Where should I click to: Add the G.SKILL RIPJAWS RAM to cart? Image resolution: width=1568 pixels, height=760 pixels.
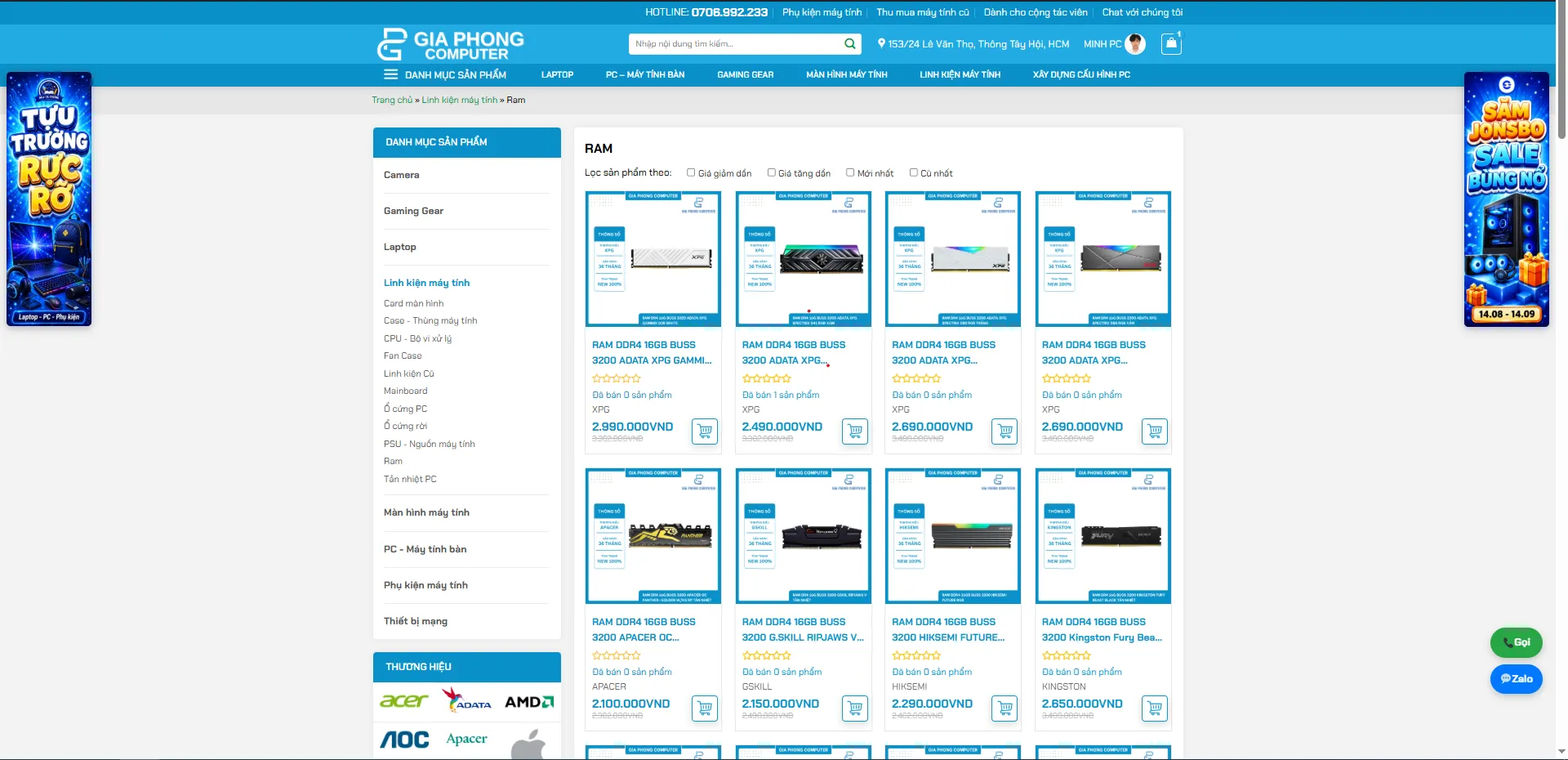[855, 708]
